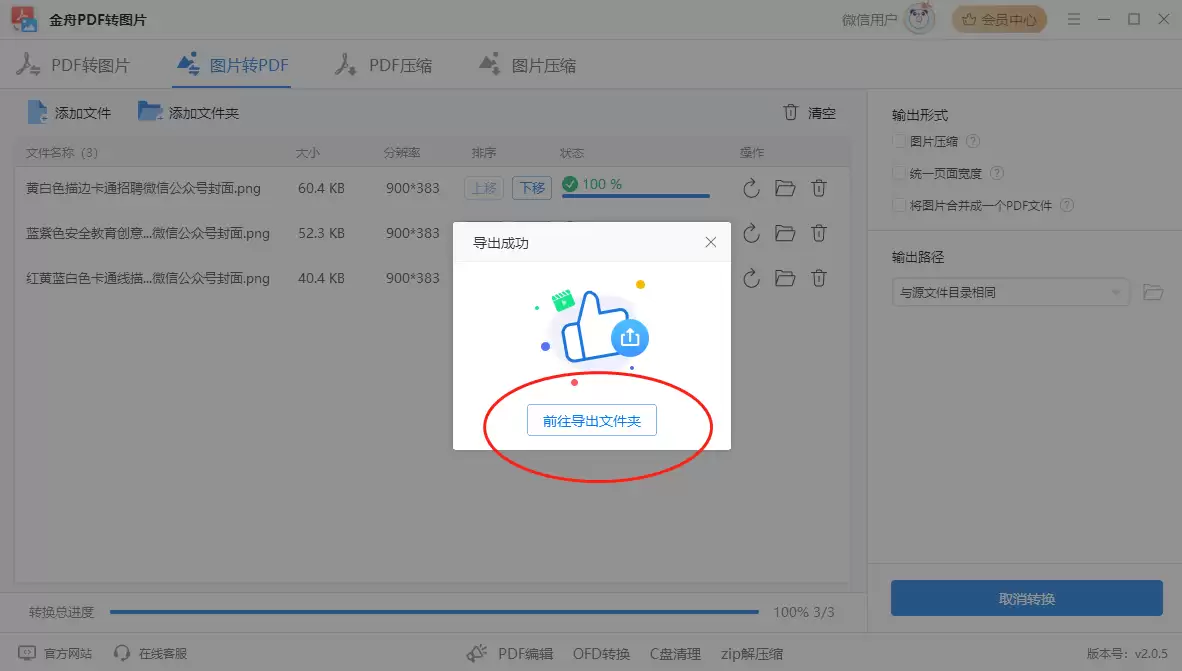
Task: Enable merging images into one PDF file
Action: [x=898, y=205]
